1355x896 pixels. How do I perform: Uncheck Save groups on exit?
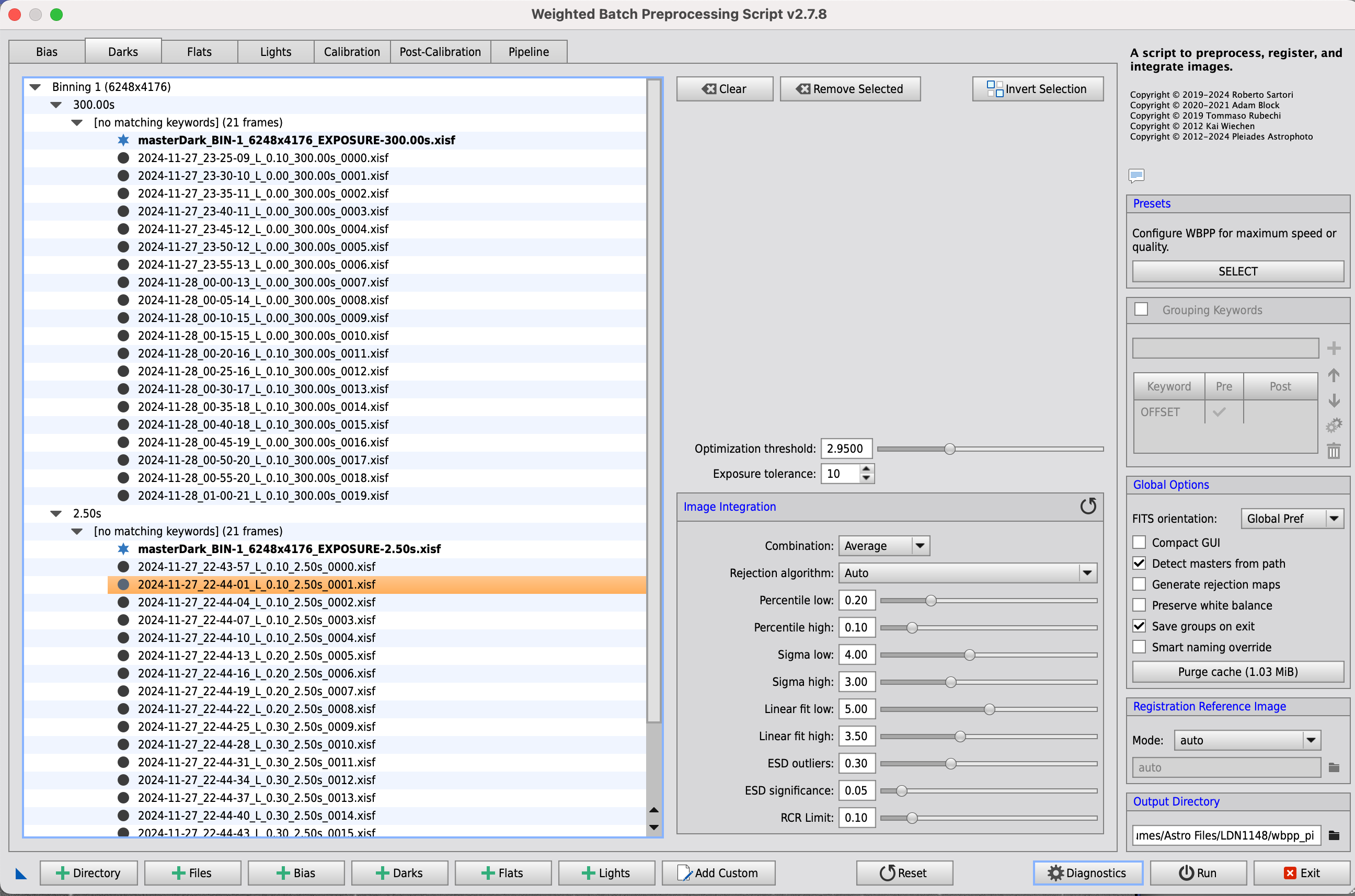pos(1139,626)
